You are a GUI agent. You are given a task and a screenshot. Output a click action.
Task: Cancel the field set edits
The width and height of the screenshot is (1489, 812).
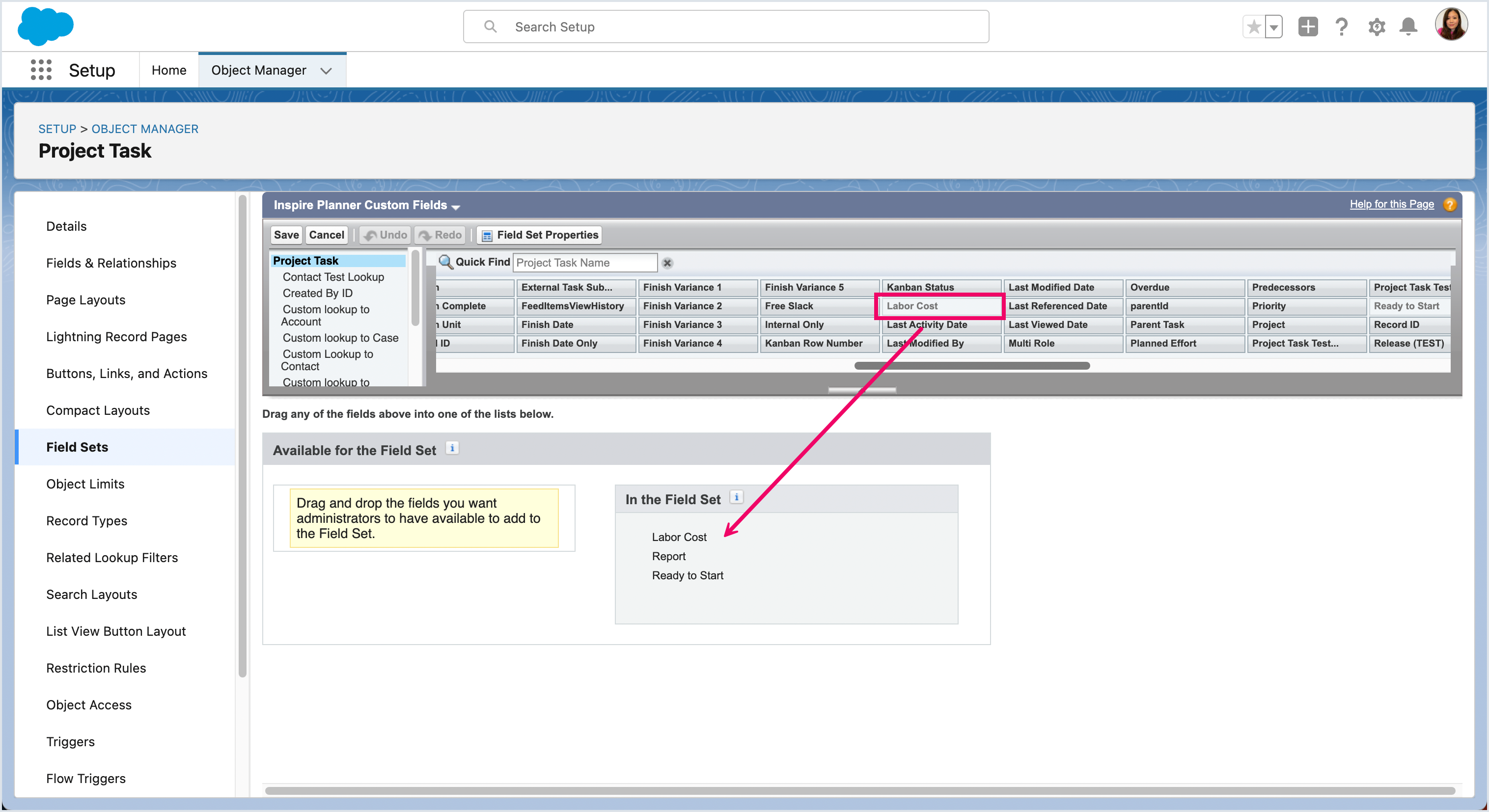point(327,235)
